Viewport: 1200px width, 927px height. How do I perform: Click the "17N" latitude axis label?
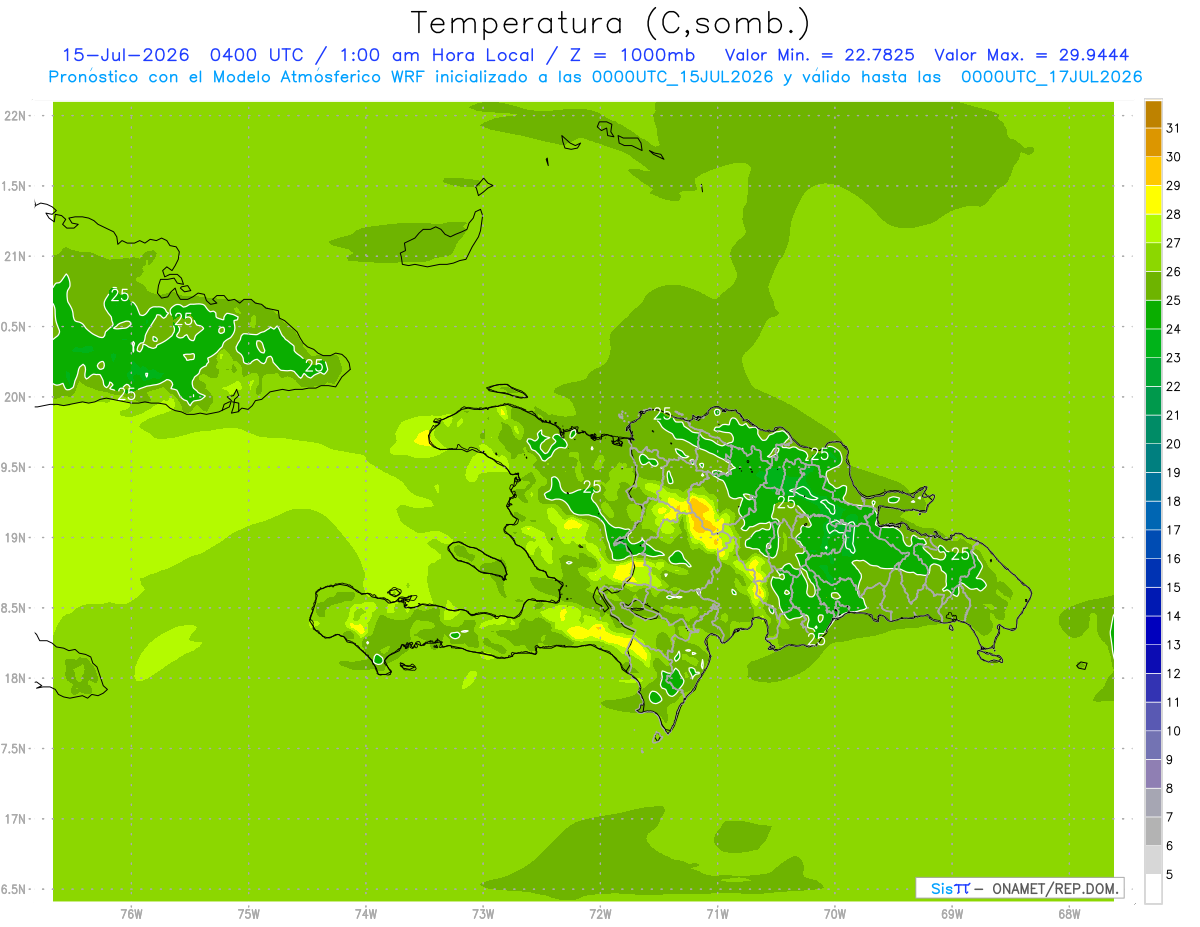(x=17, y=819)
